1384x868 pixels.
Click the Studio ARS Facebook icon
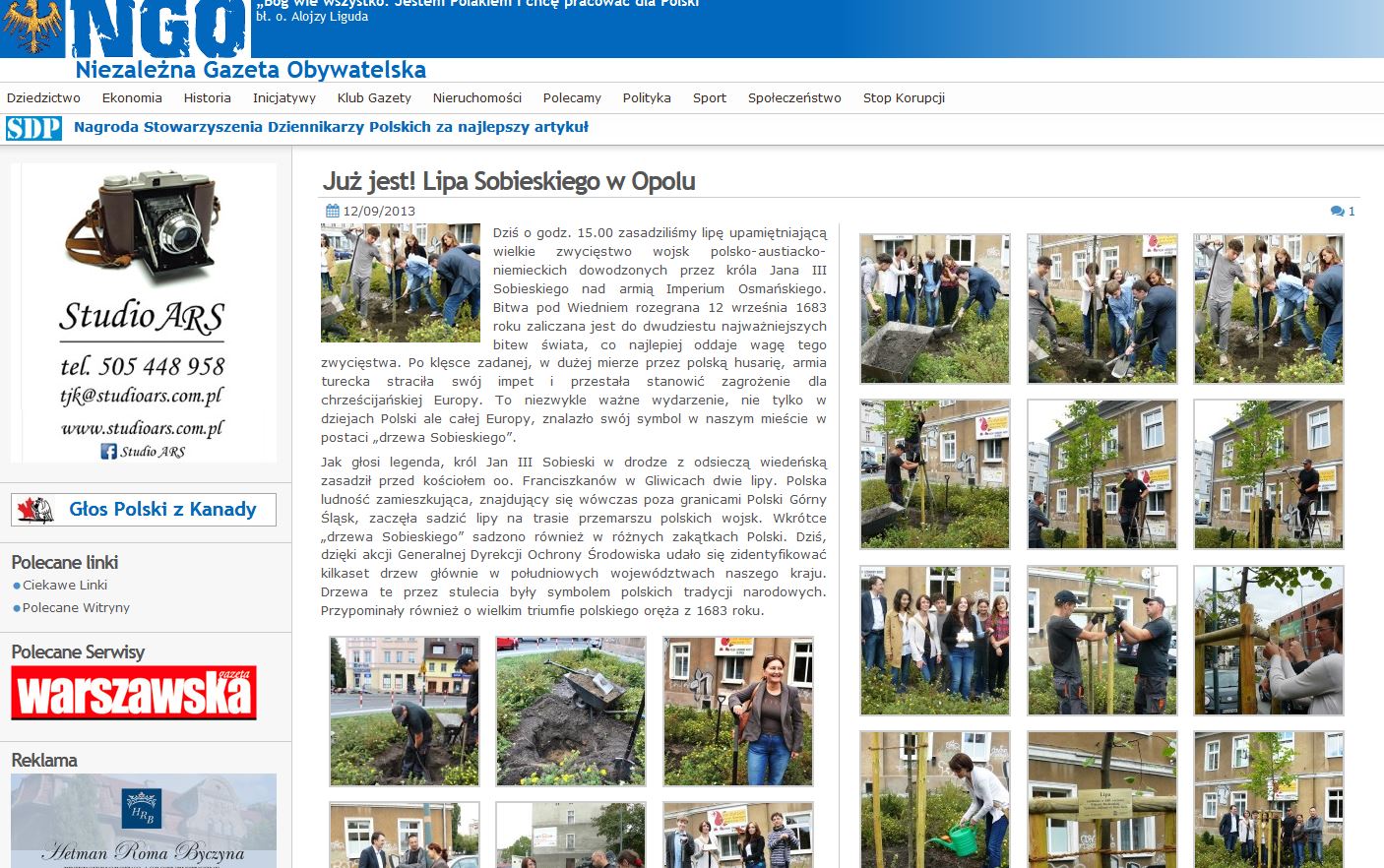[x=108, y=452]
